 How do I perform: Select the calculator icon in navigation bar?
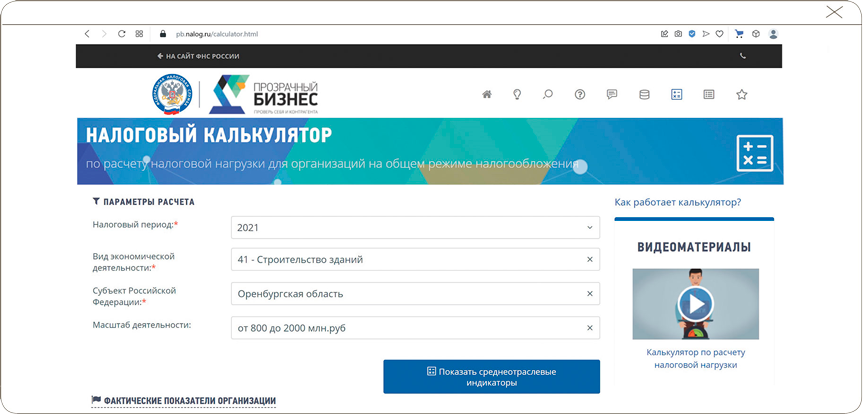point(676,95)
